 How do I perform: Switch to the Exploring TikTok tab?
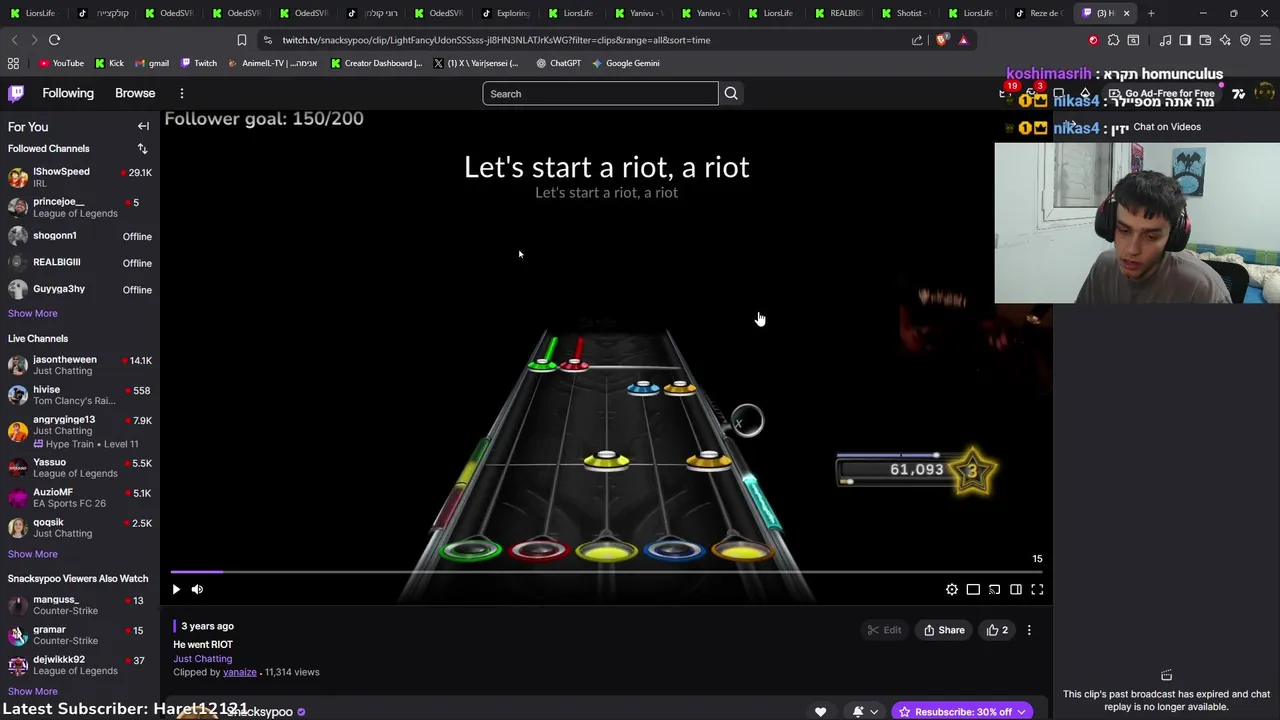pyautogui.click(x=506, y=13)
